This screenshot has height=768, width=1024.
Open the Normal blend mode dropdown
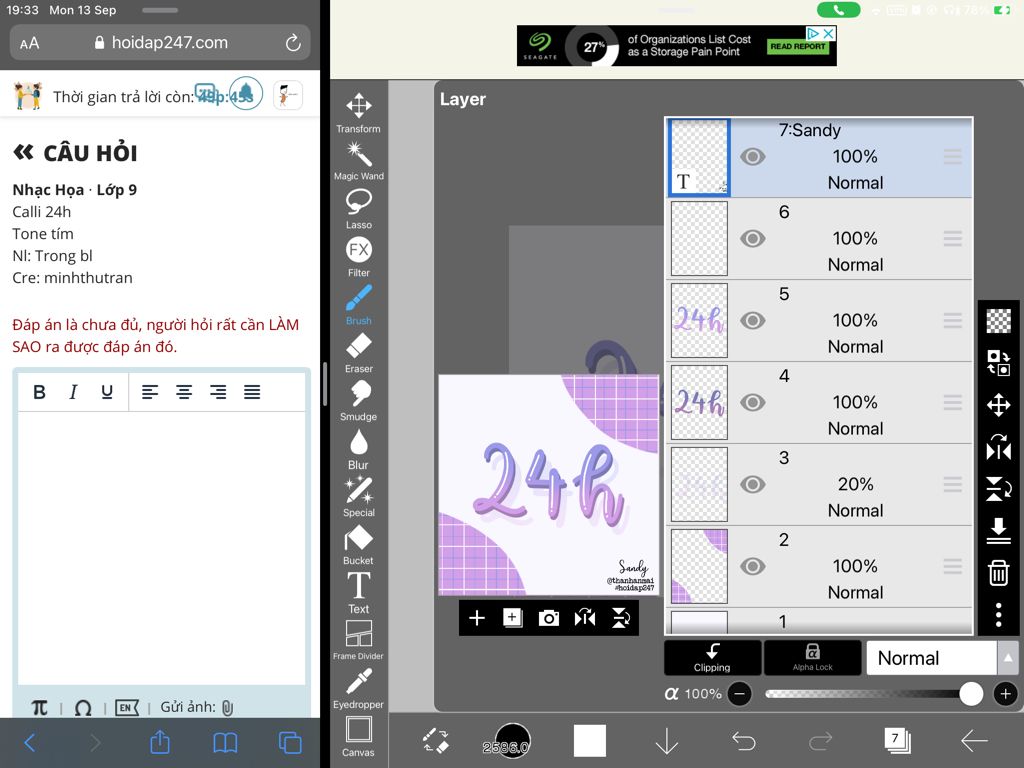(x=931, y=658)
